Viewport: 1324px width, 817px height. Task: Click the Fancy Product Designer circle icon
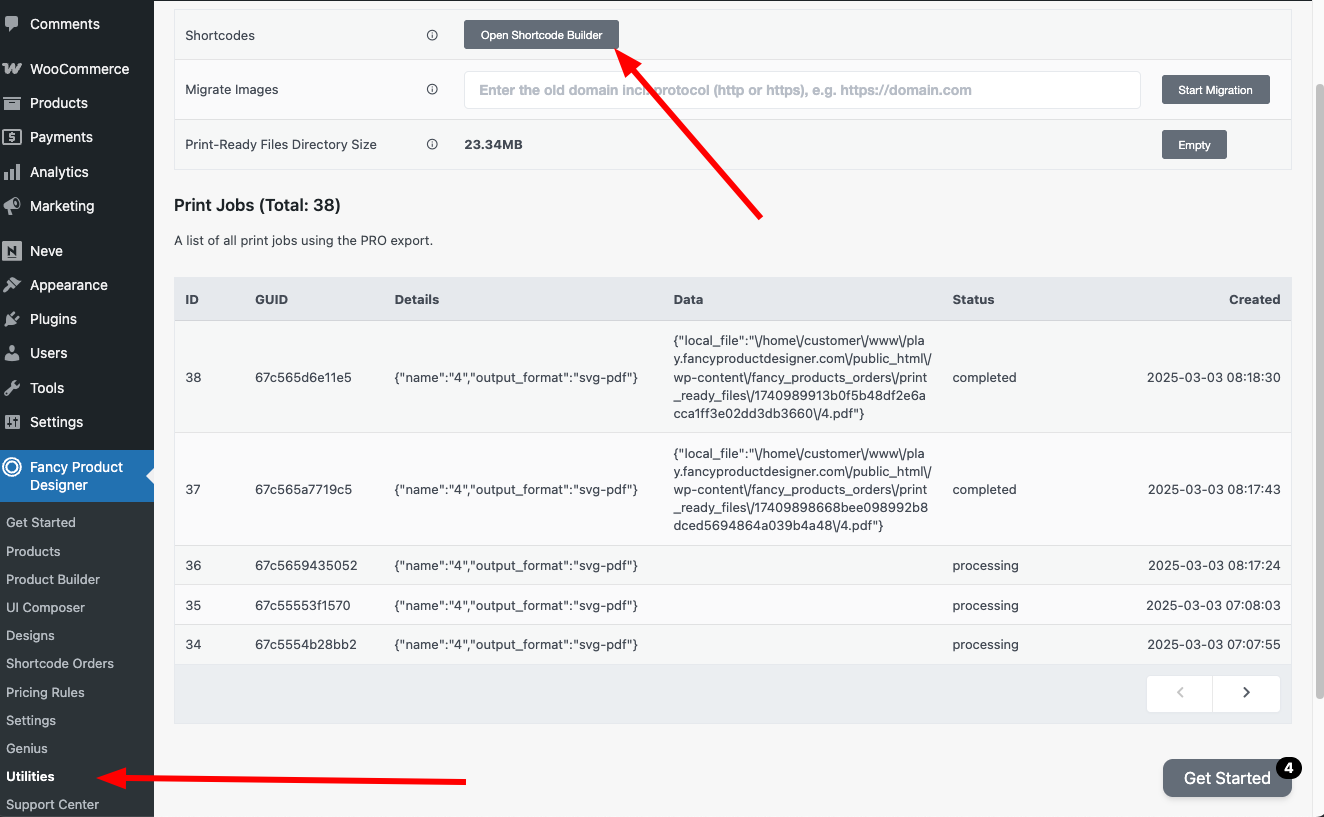pyautogui.click(x=12, y=467)
